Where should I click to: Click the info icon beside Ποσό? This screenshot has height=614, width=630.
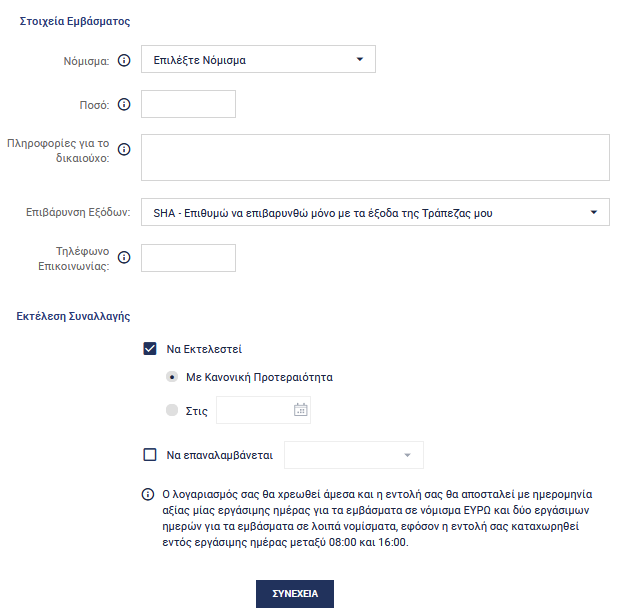pyautogui.click(x=124, y=104)
